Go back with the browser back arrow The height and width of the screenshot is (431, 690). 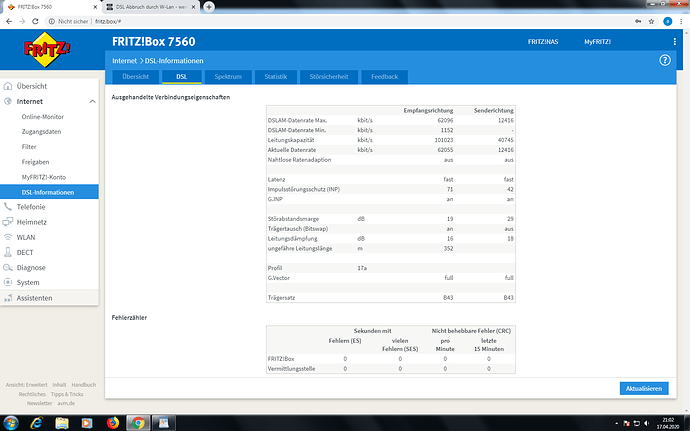tap(9, 21)
